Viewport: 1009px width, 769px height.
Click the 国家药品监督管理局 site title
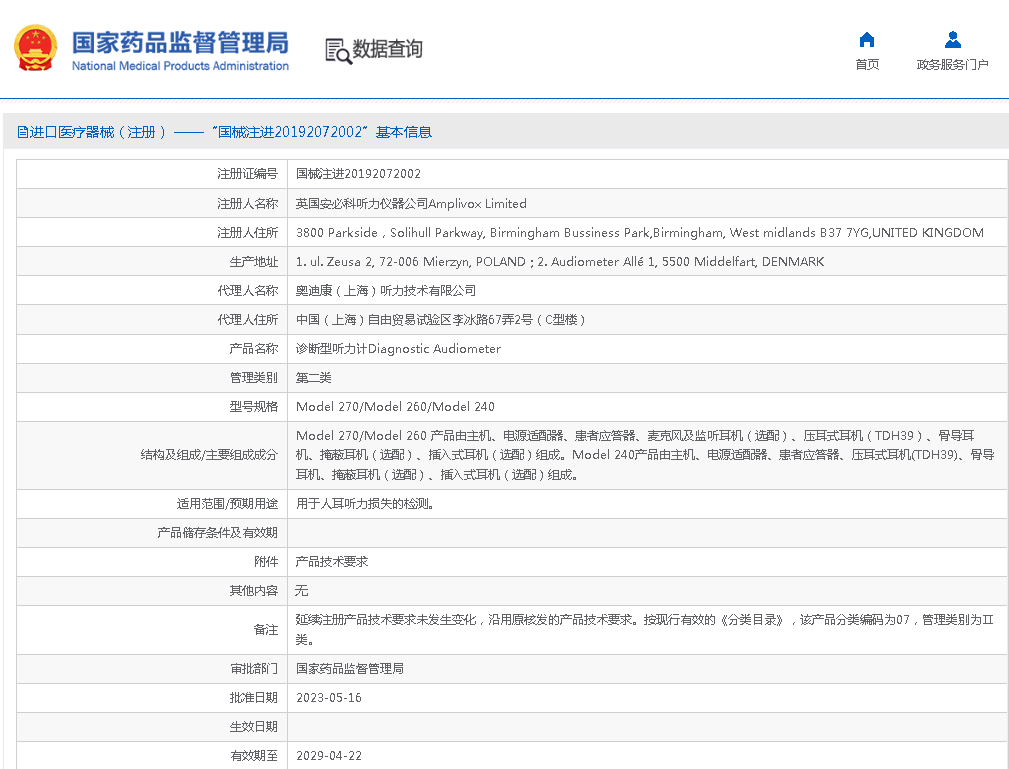180,42
